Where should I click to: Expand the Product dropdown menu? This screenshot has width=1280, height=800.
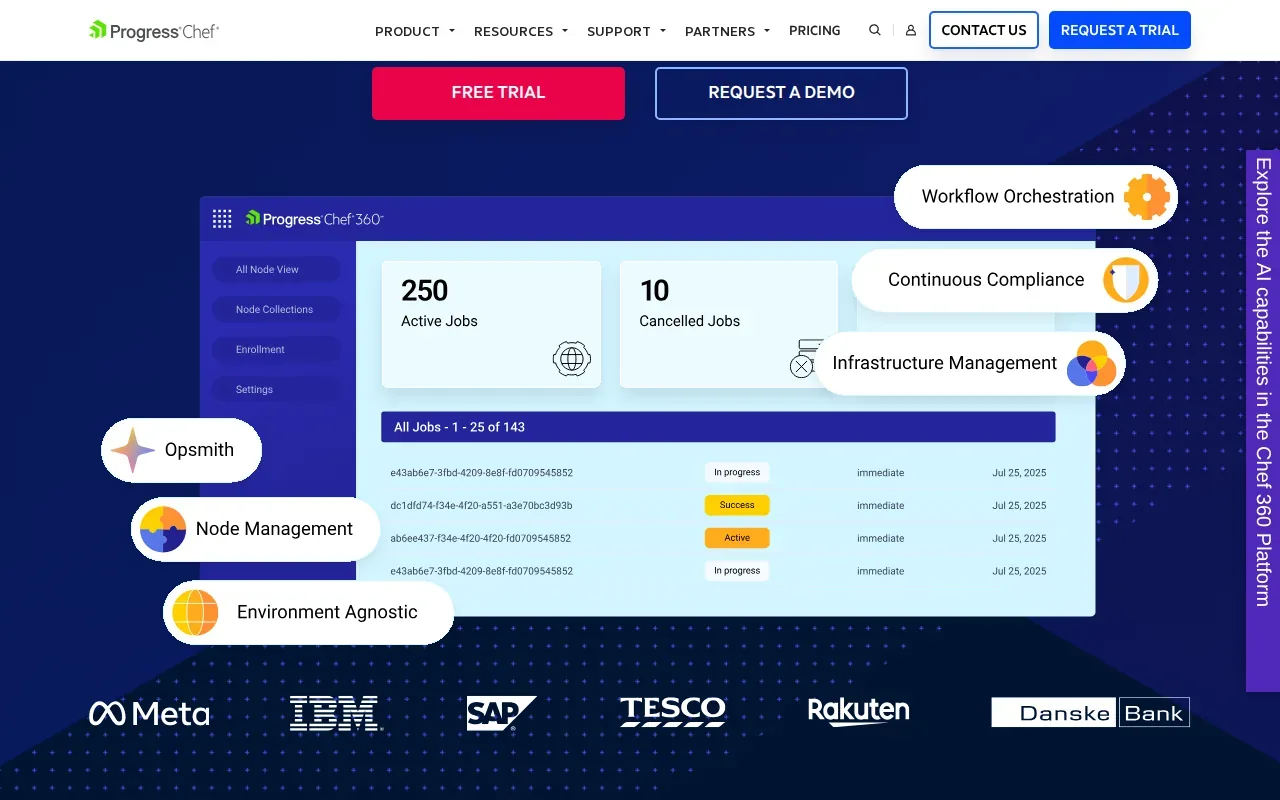pos(415,31)
